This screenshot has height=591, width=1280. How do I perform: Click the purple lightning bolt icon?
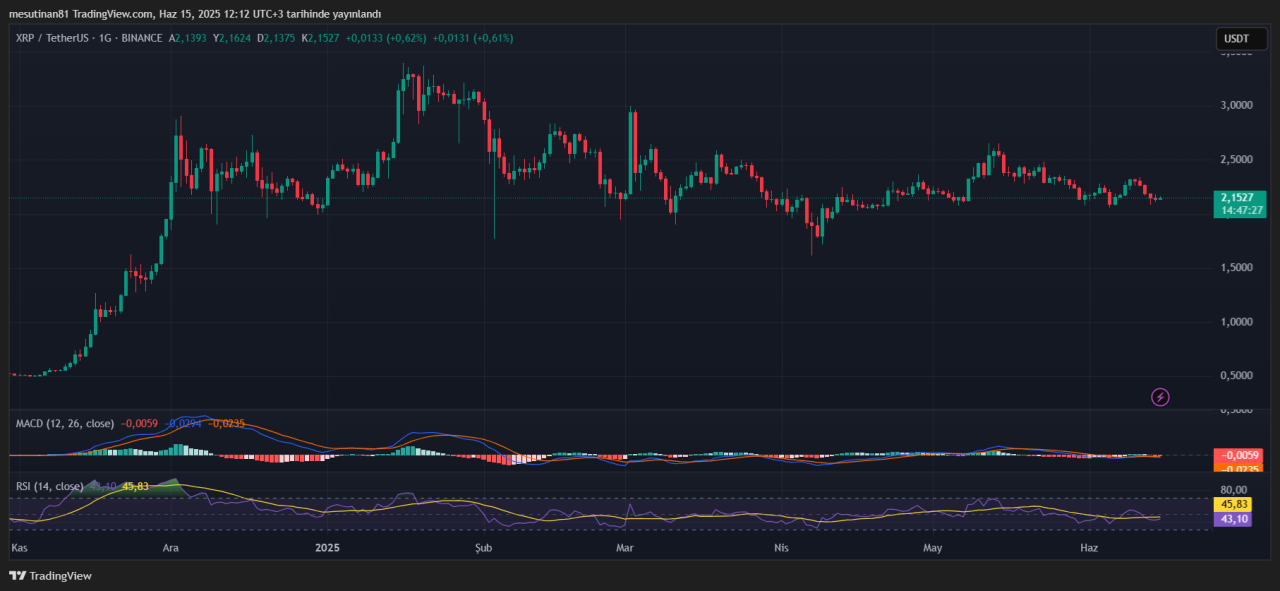(x=1160, y=397)
